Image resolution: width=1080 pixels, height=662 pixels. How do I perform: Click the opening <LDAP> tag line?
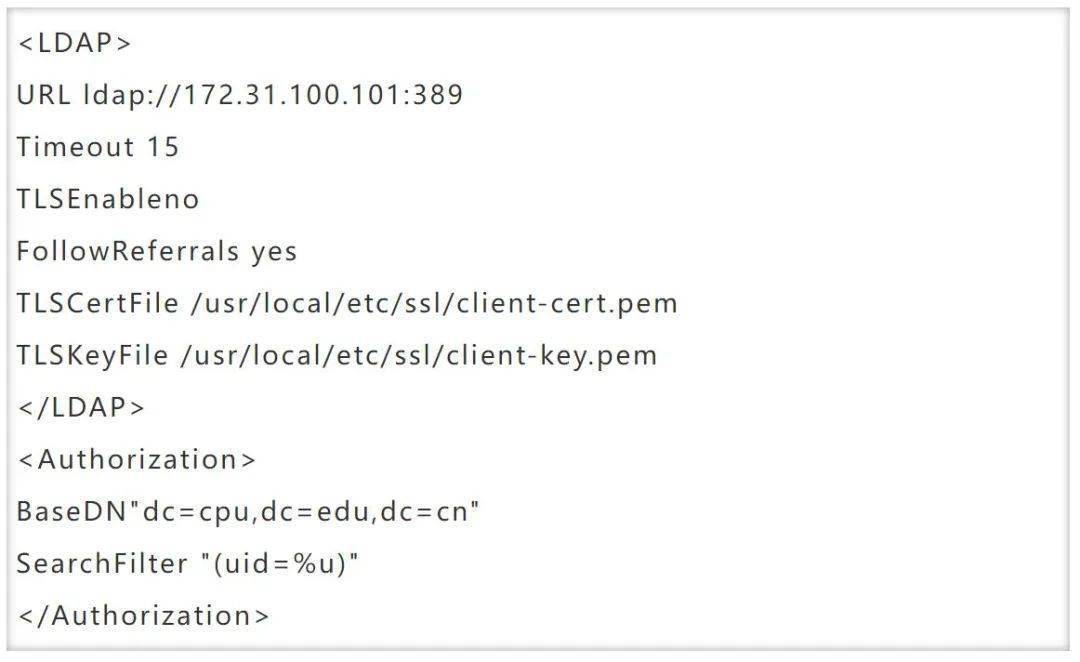(x=74, y=43)
